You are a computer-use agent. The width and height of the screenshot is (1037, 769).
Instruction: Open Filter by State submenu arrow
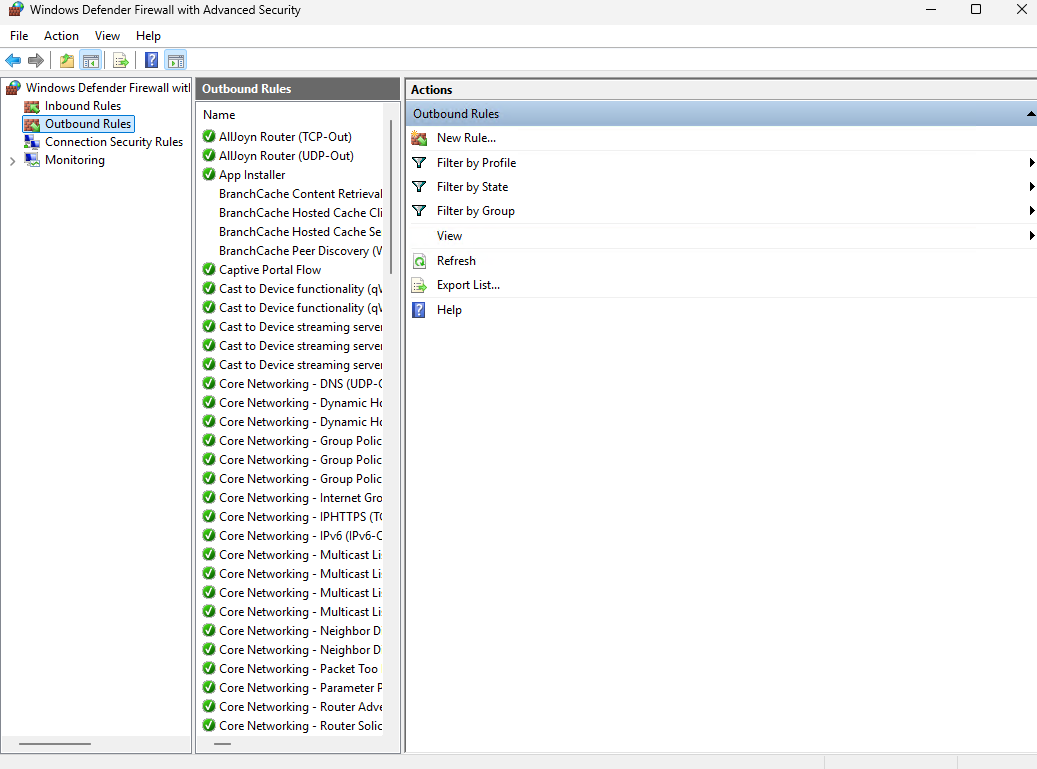1032,186
